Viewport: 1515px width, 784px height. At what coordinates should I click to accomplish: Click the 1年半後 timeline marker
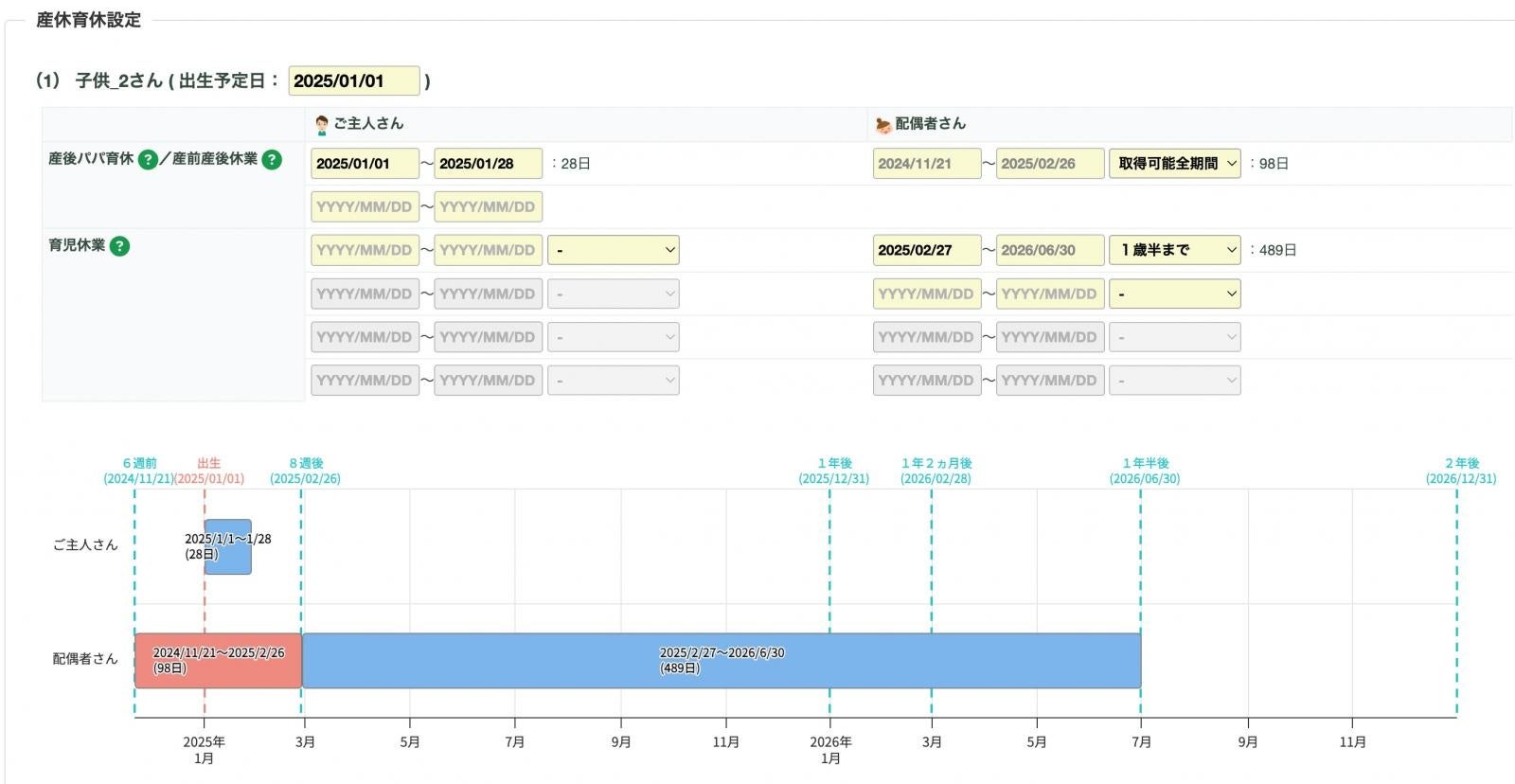(x=1145, y=471)
